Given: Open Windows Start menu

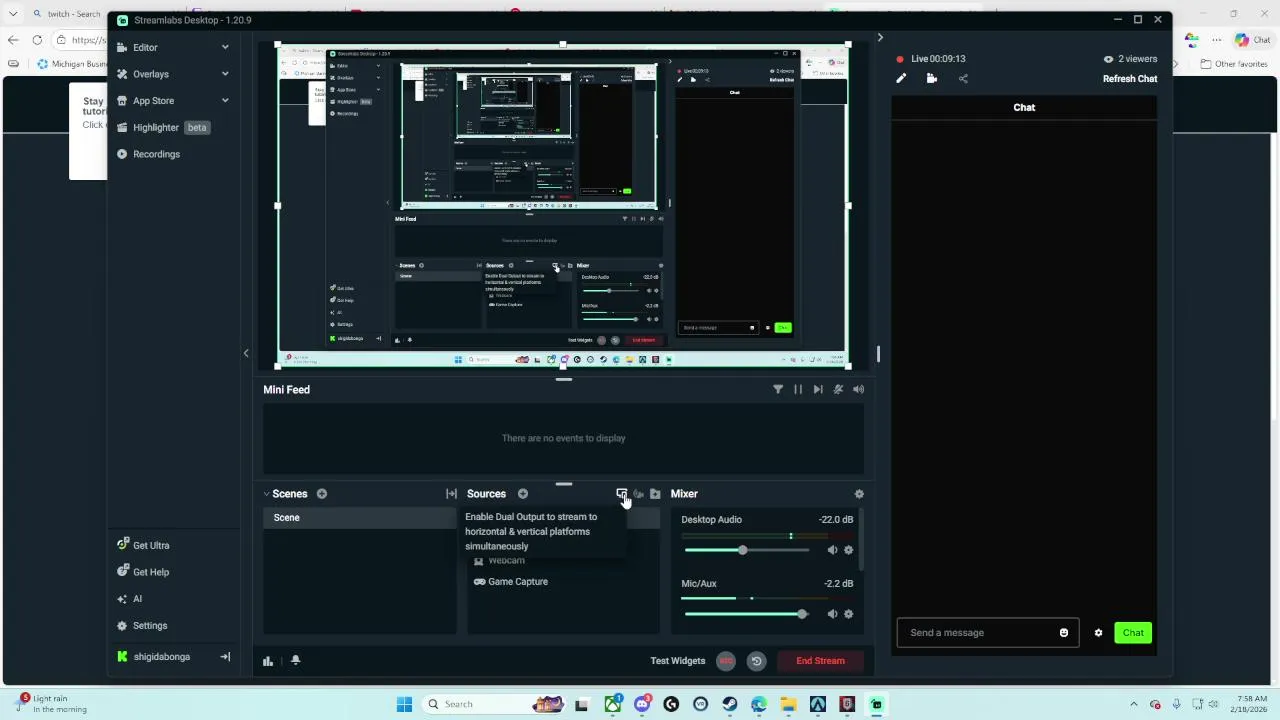Looking at the screenshot, I should tap(404, 704).
